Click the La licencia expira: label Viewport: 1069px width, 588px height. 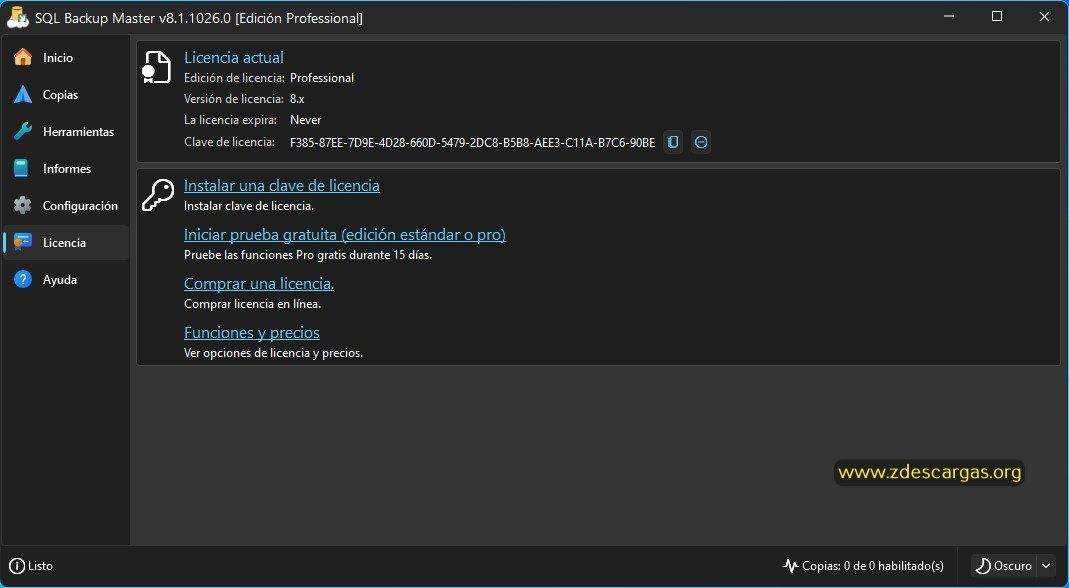pyautogui.click(x=230, y=119)
